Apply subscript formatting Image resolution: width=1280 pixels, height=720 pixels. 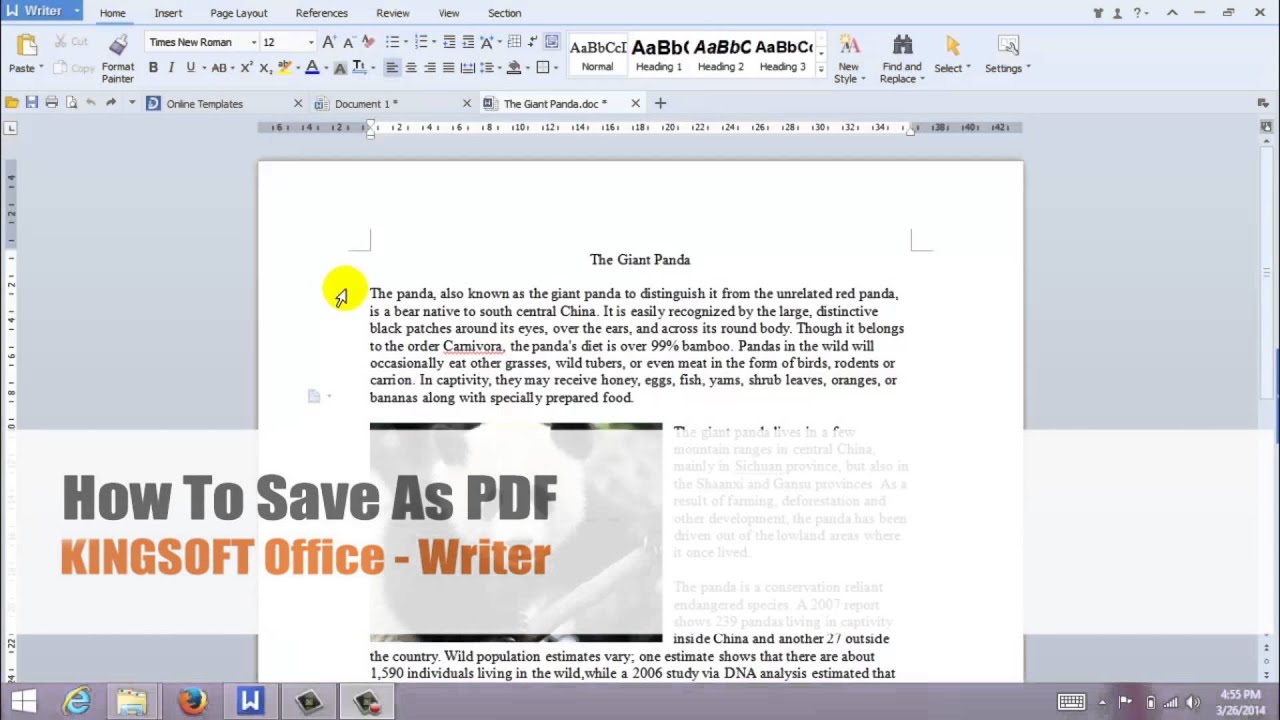[x=265, y=68]
